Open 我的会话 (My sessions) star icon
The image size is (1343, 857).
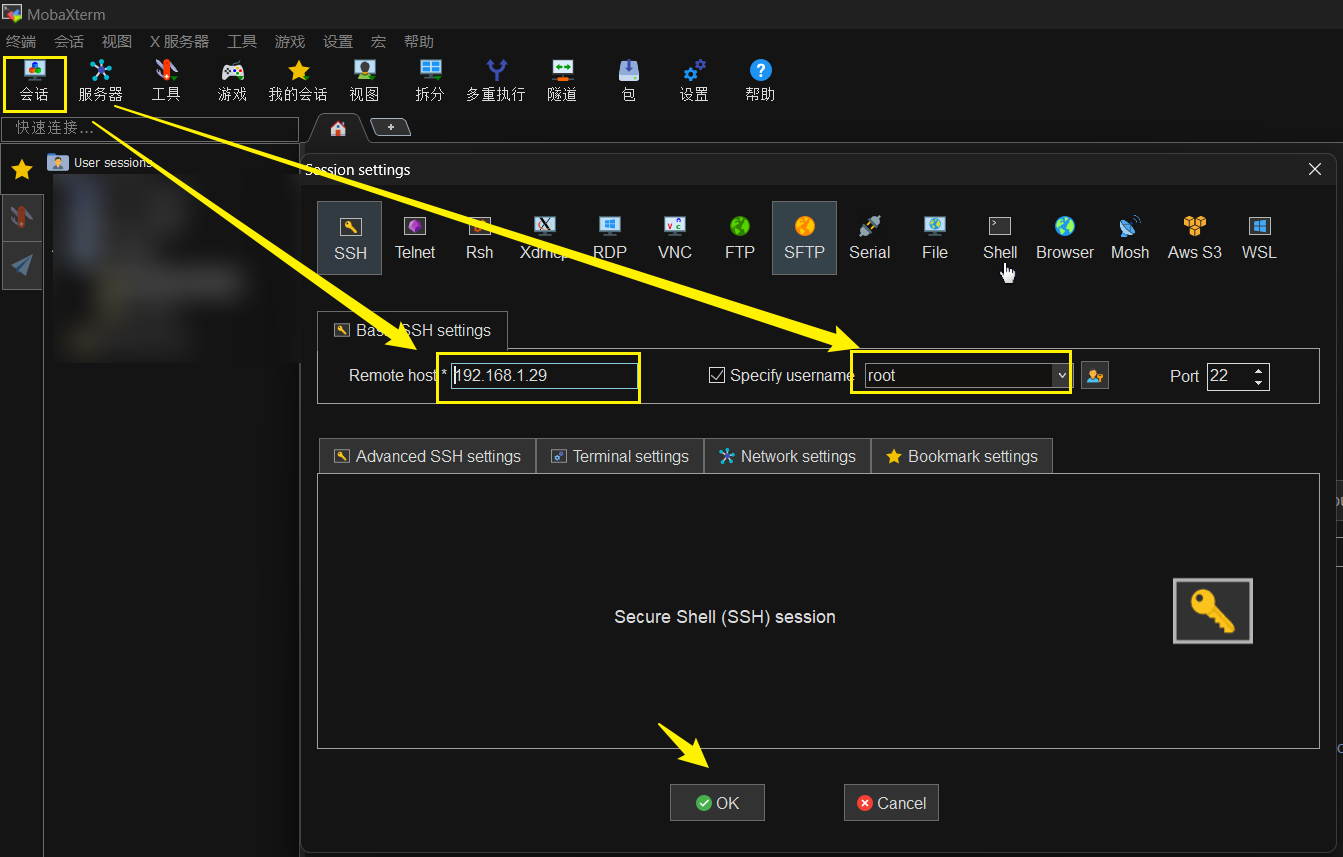pyautogui.click(x=298, y=81)
